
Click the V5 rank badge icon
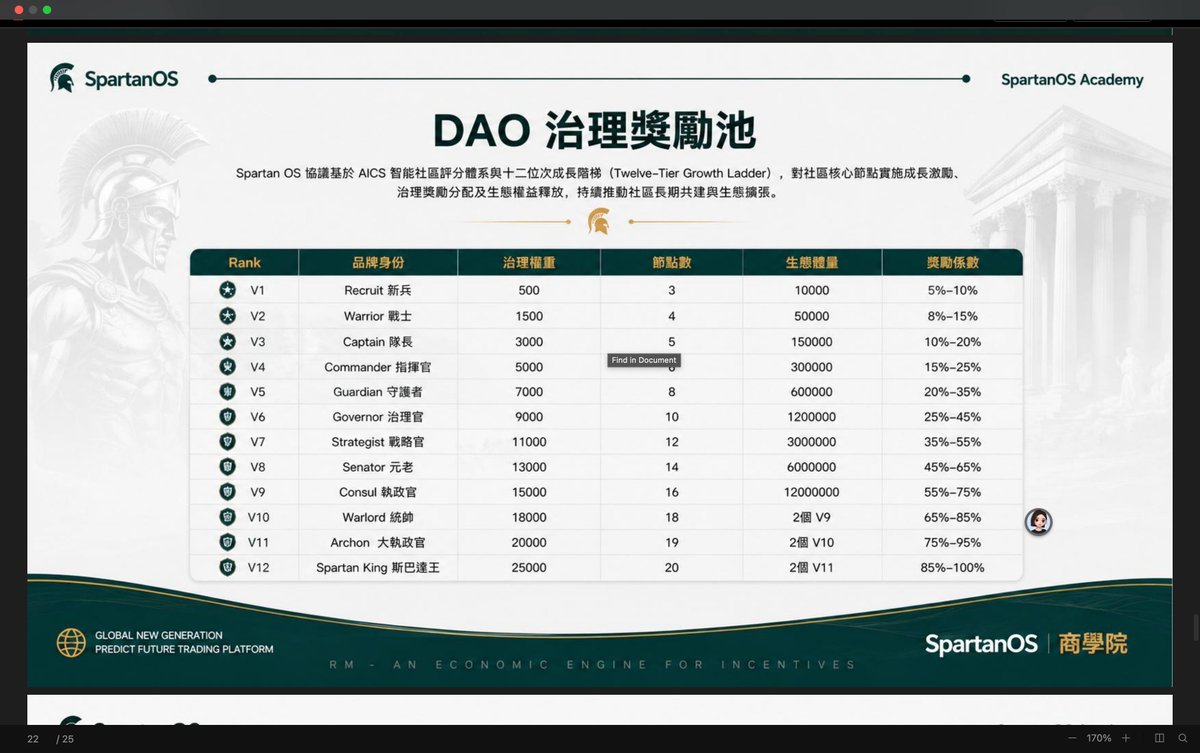coord(228,392)
